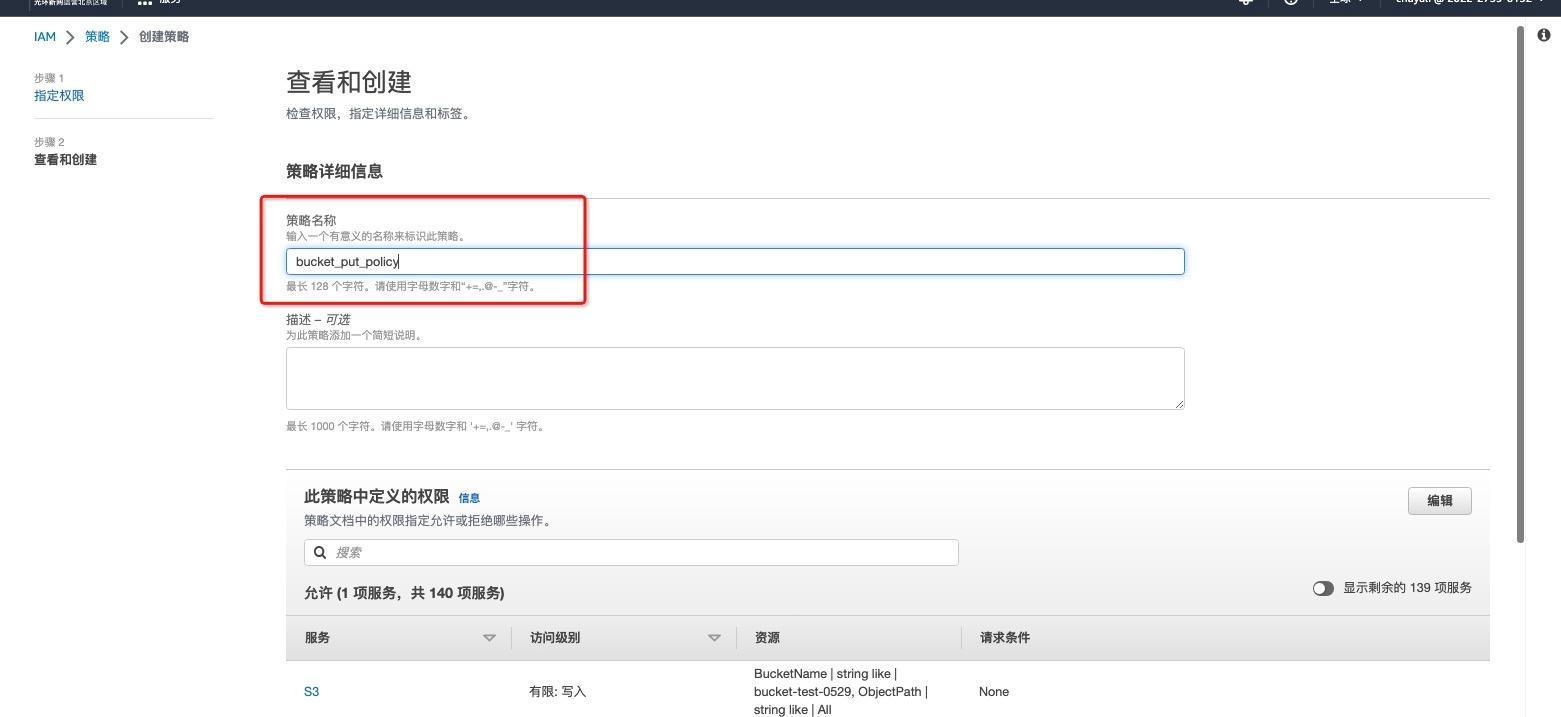Select step 2 查看和创建 in sidebar
This screenshot has height=717, width=1561.
(x=65, y=160)
